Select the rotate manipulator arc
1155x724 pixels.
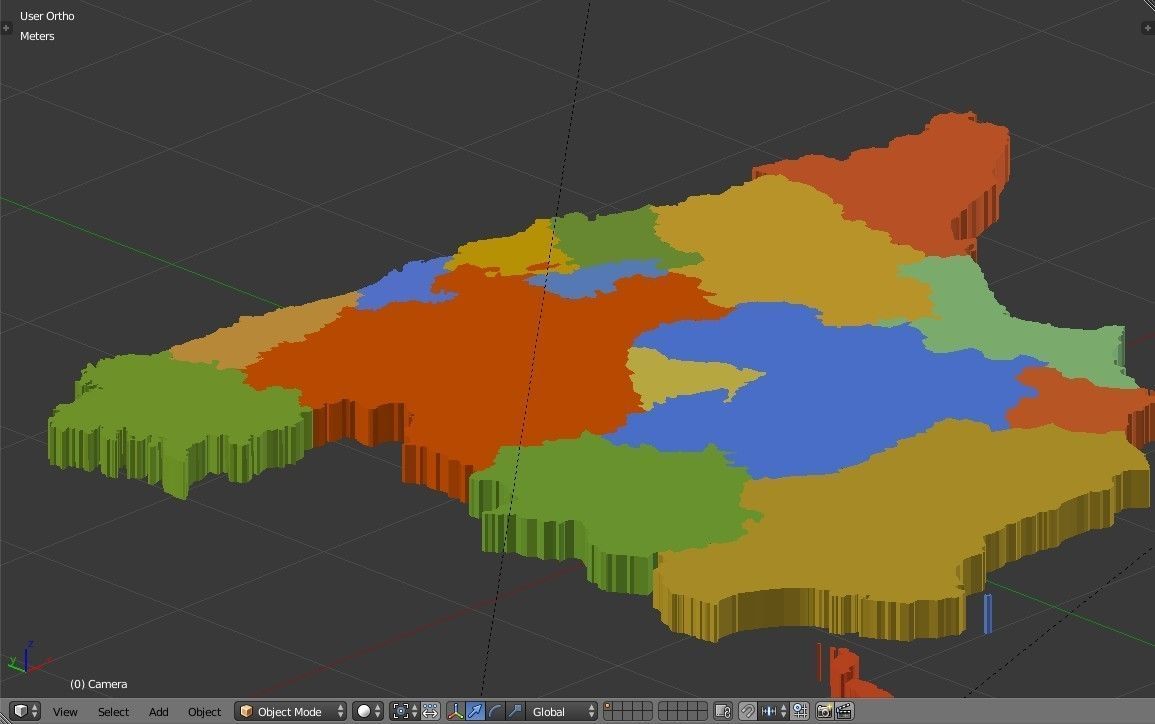495,711
